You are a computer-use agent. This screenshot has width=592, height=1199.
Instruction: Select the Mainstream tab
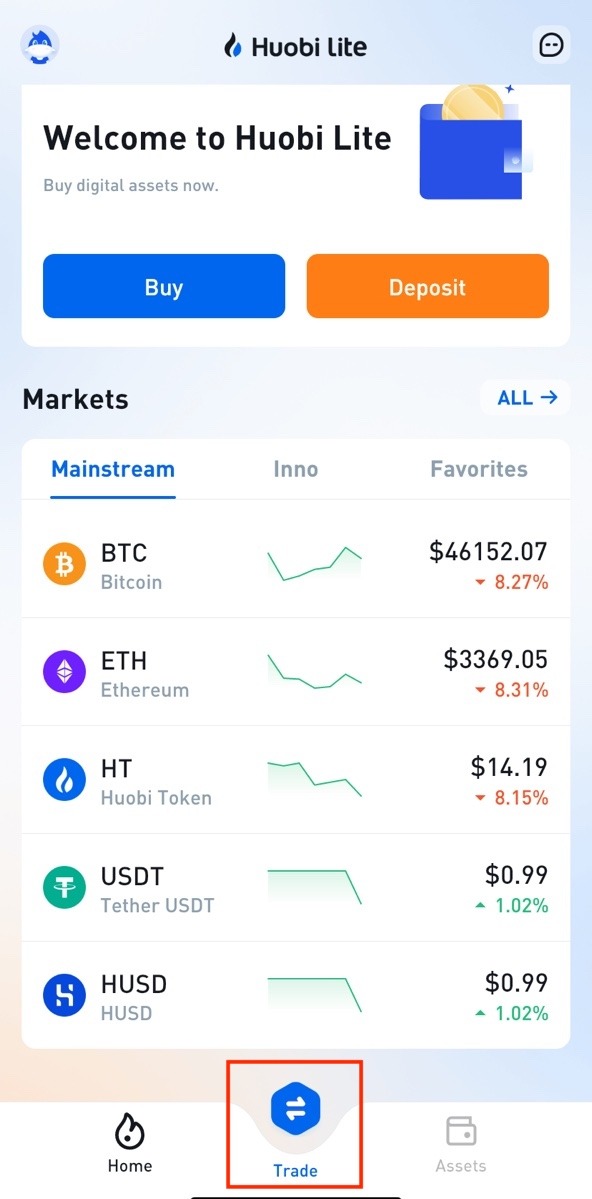click(x=113, y=469)
